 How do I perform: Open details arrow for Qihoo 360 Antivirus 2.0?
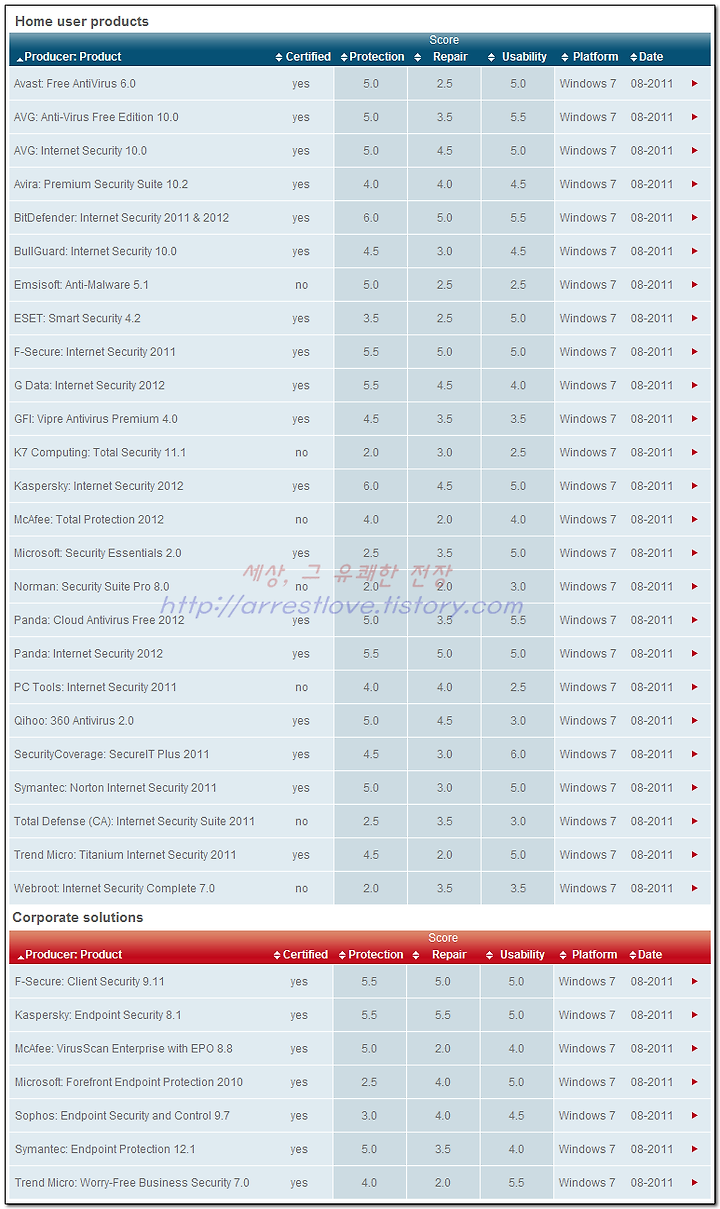(x=695, y=720)
